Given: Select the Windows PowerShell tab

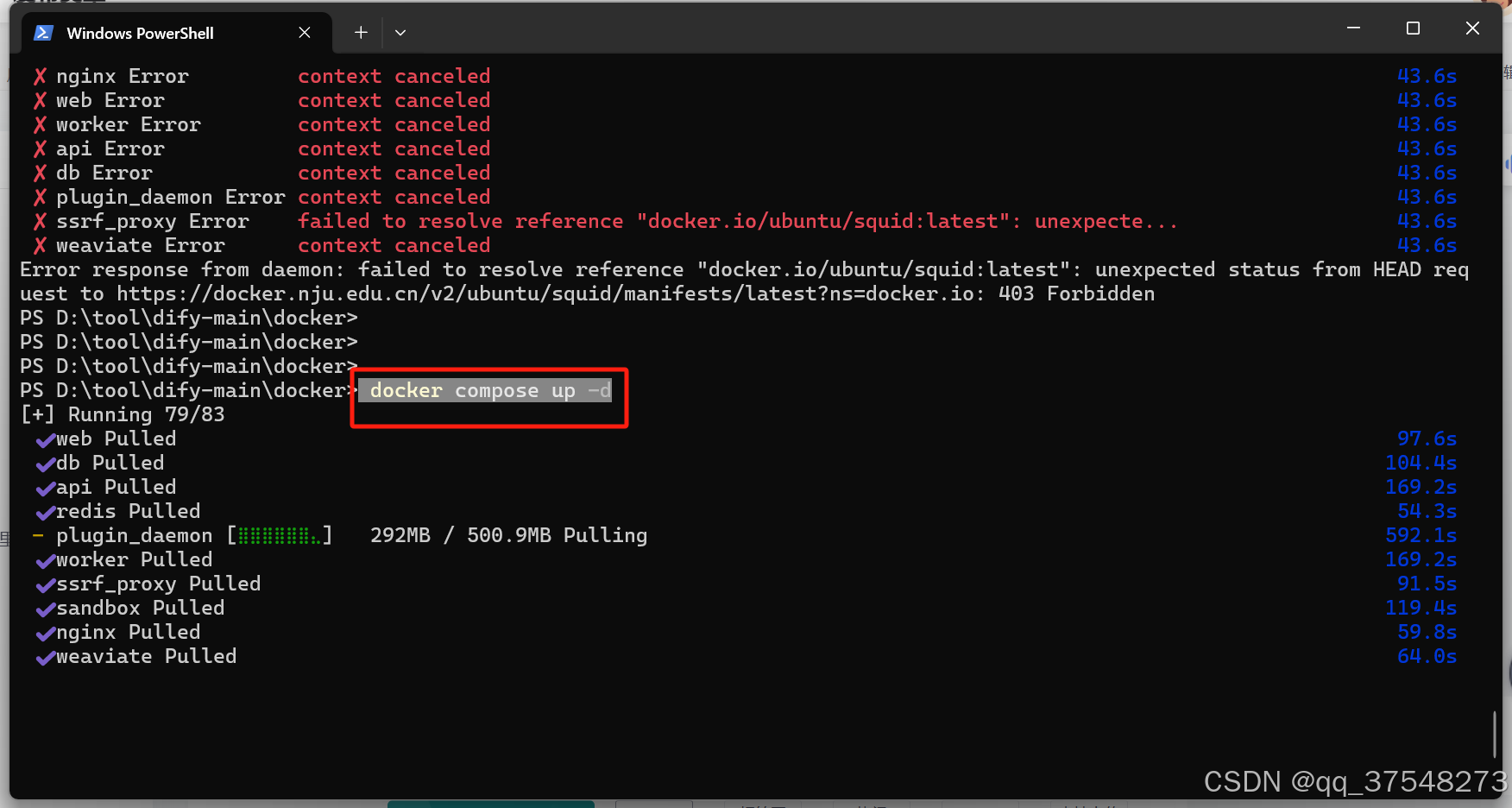Looking at the screenshot, I should click(141, 33).
